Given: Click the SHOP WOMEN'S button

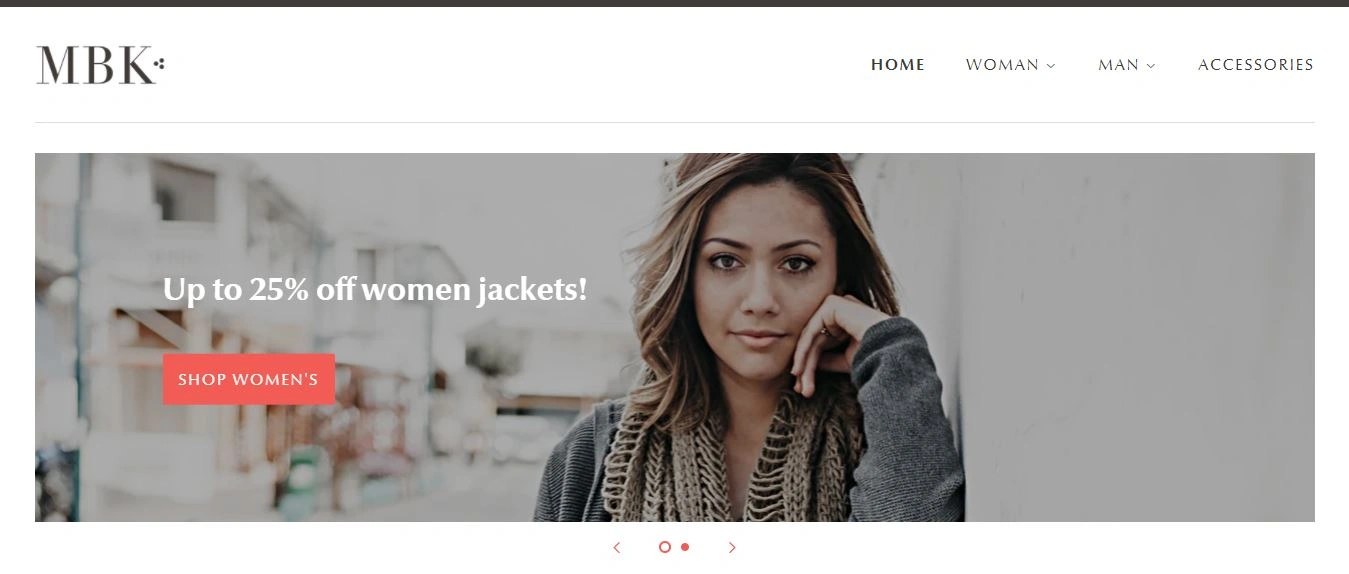Looking at the screenshot, I should coord(249,379).
